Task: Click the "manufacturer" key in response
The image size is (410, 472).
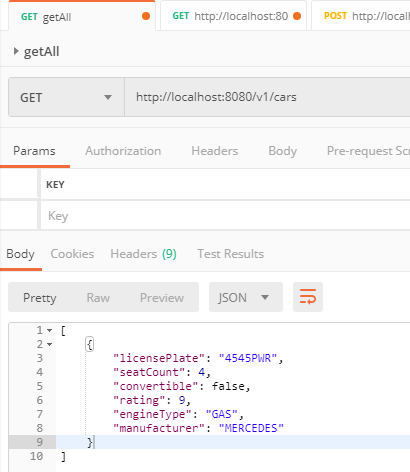Action: coord(159,428)
